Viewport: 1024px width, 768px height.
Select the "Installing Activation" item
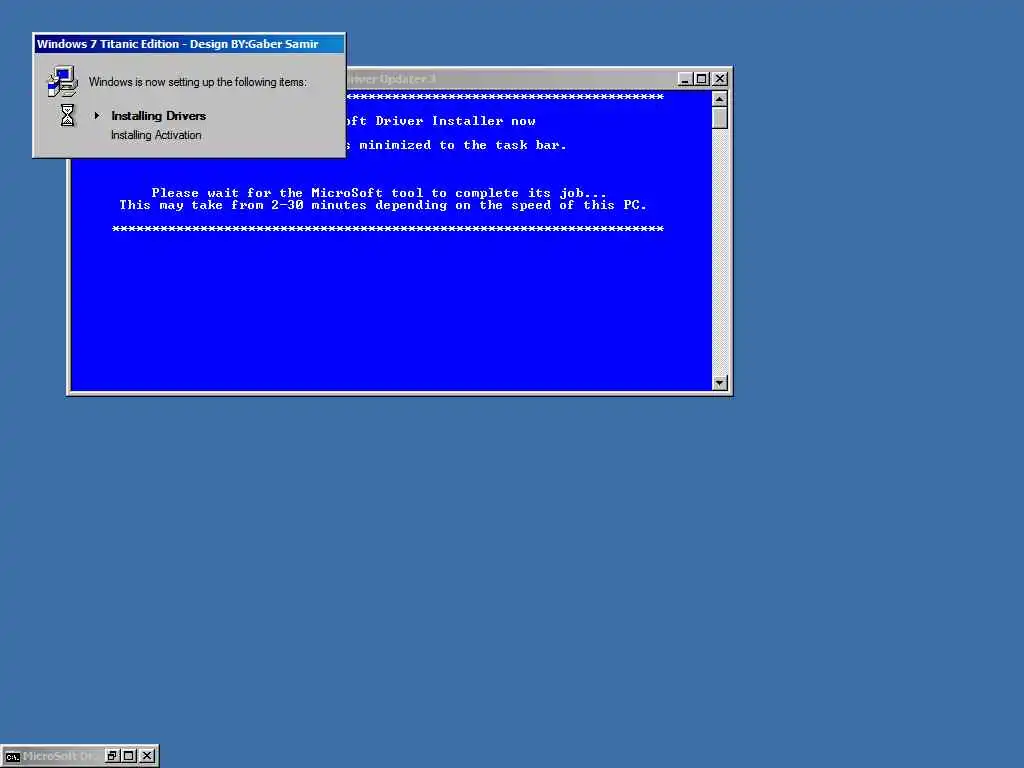click(156, 135)
